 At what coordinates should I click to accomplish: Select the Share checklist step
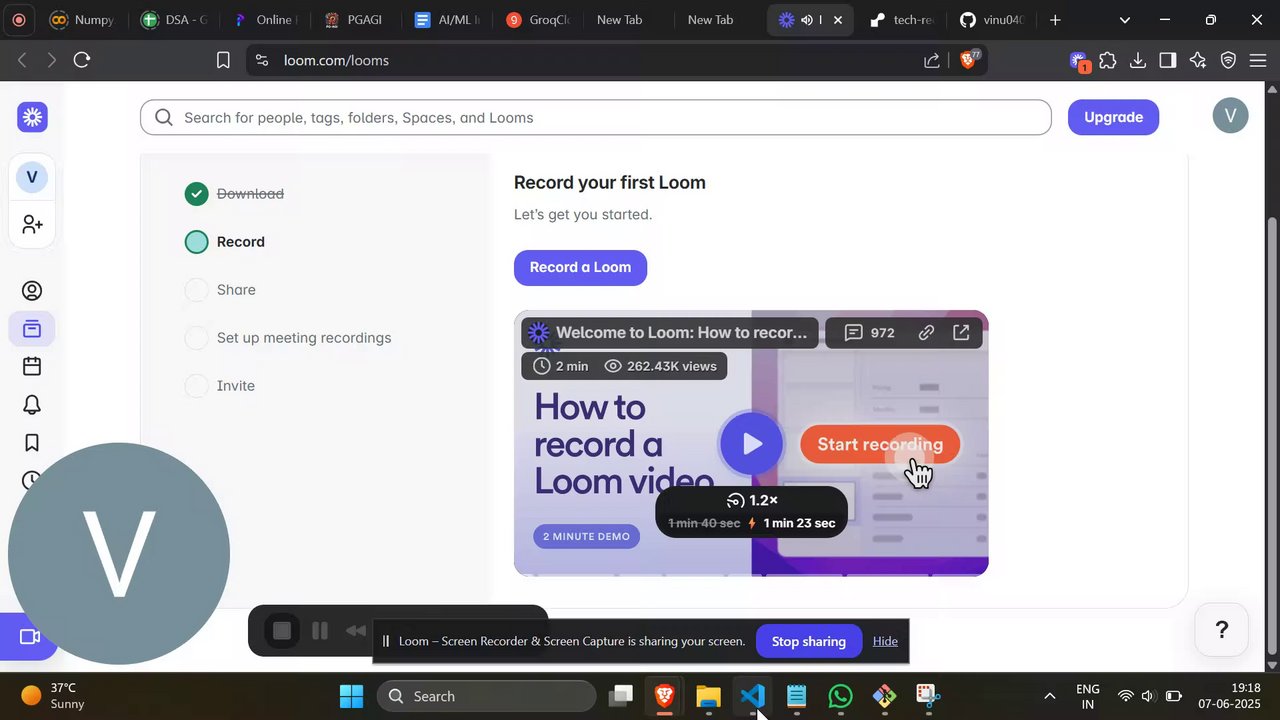220,290
